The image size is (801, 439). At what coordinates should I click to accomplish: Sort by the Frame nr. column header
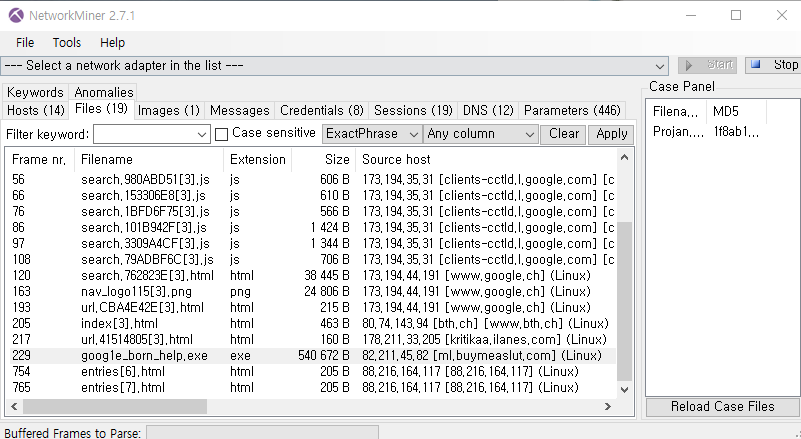click(x=39, y=159)
